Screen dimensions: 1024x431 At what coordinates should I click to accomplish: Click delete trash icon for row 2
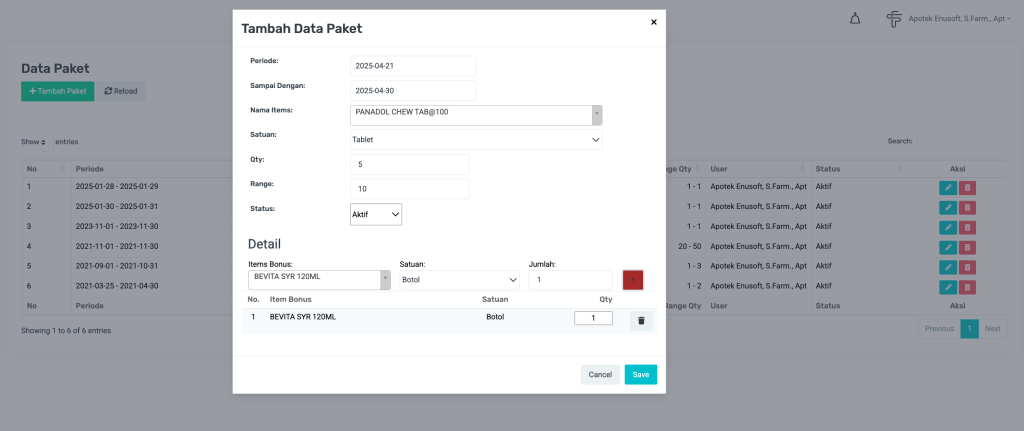coord(967,207)
